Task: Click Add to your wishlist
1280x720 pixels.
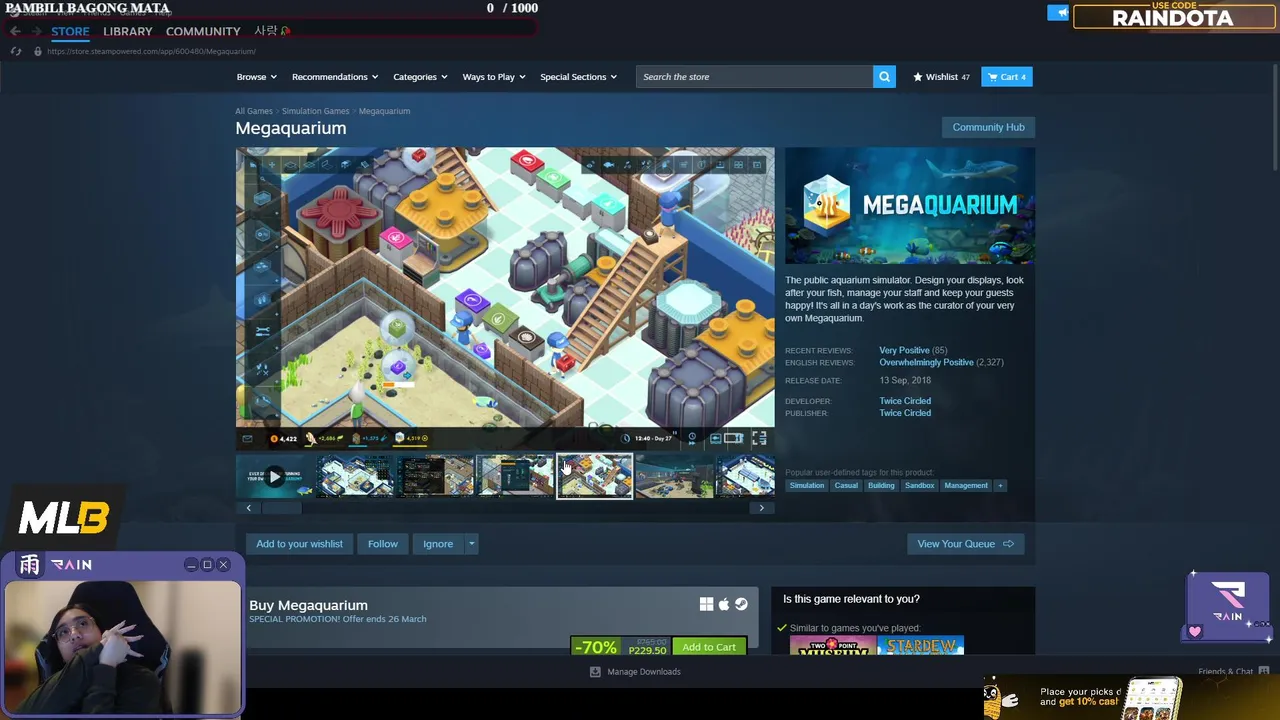Action: (x=299, y=544)
